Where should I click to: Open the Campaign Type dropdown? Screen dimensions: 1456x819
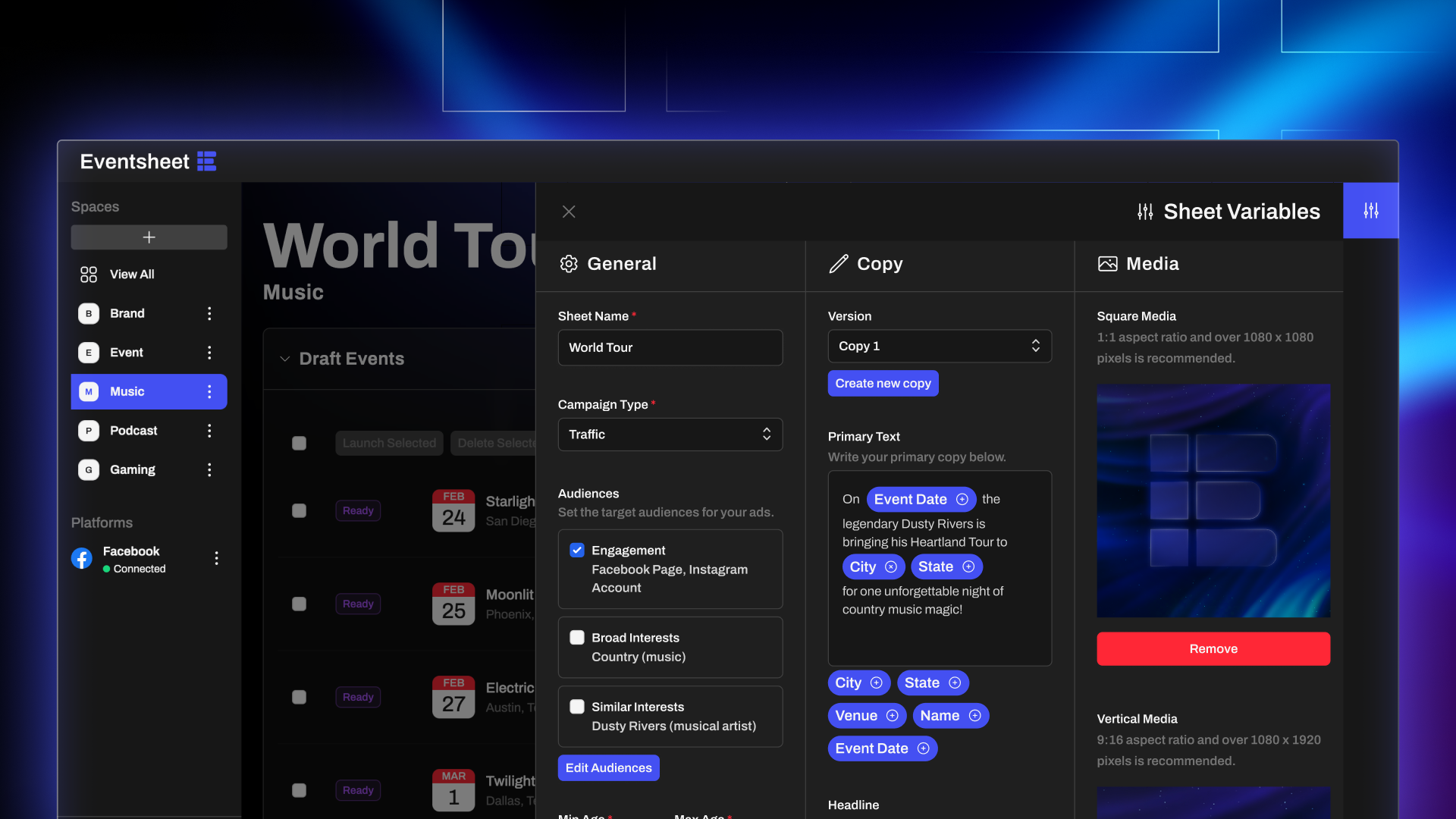[670, 435]
